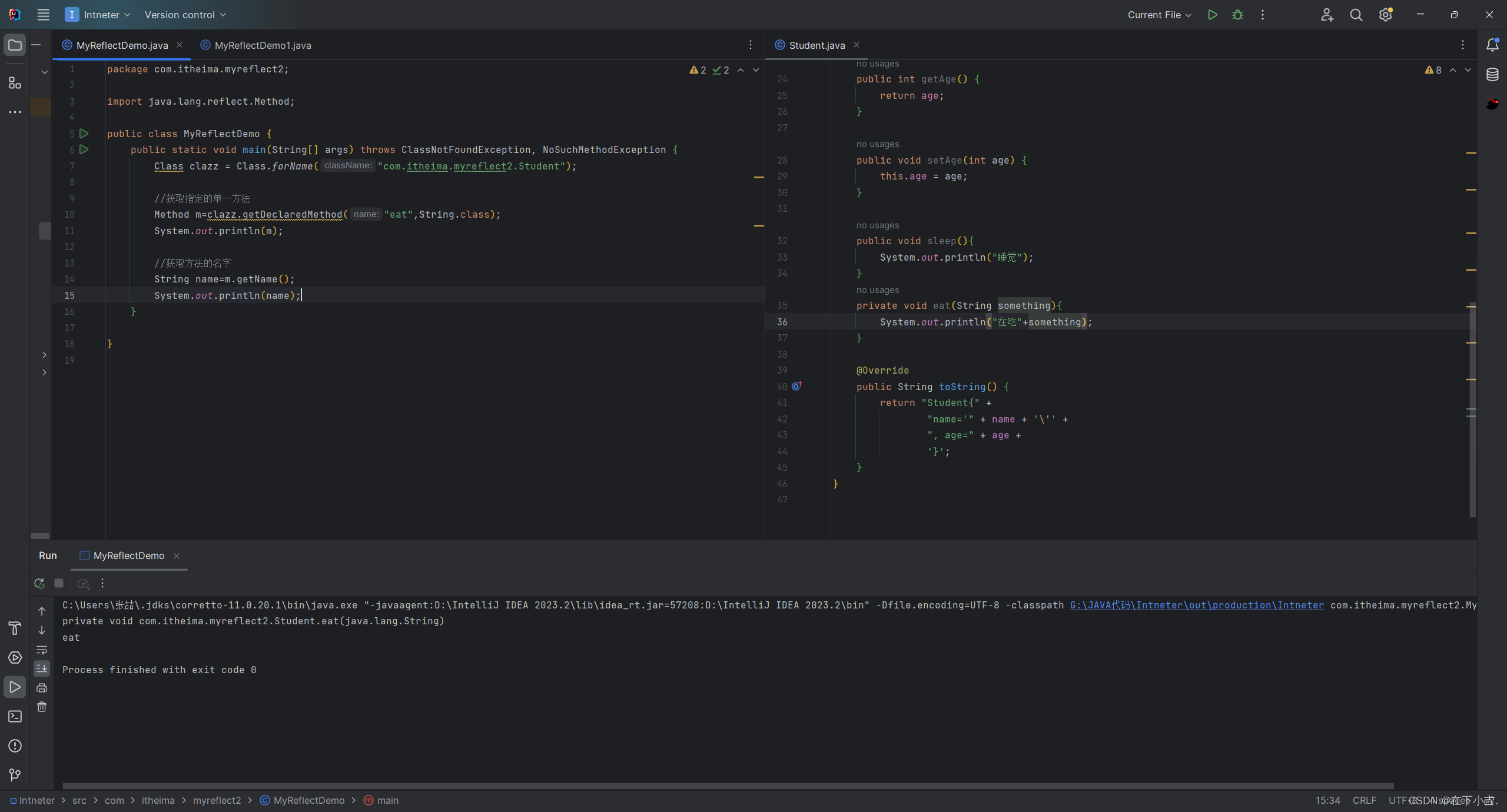The width and height of the screenshot is (1507, 812).
Task: Open left editor tab options menu
Action: pyautogui.click(x=751, y=45)
